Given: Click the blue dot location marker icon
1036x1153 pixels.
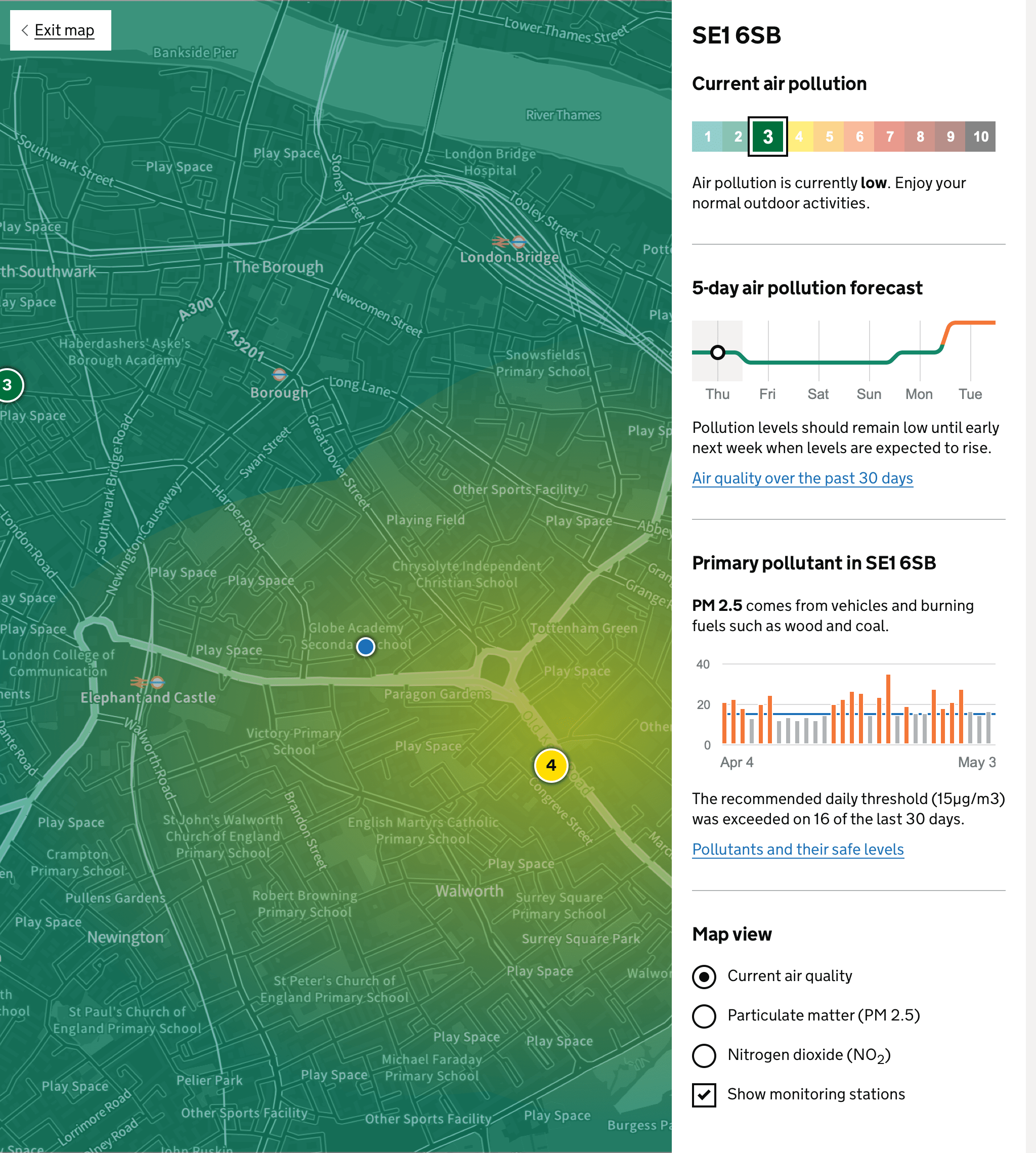Looking at the screenshot, I should coord(364,647).
